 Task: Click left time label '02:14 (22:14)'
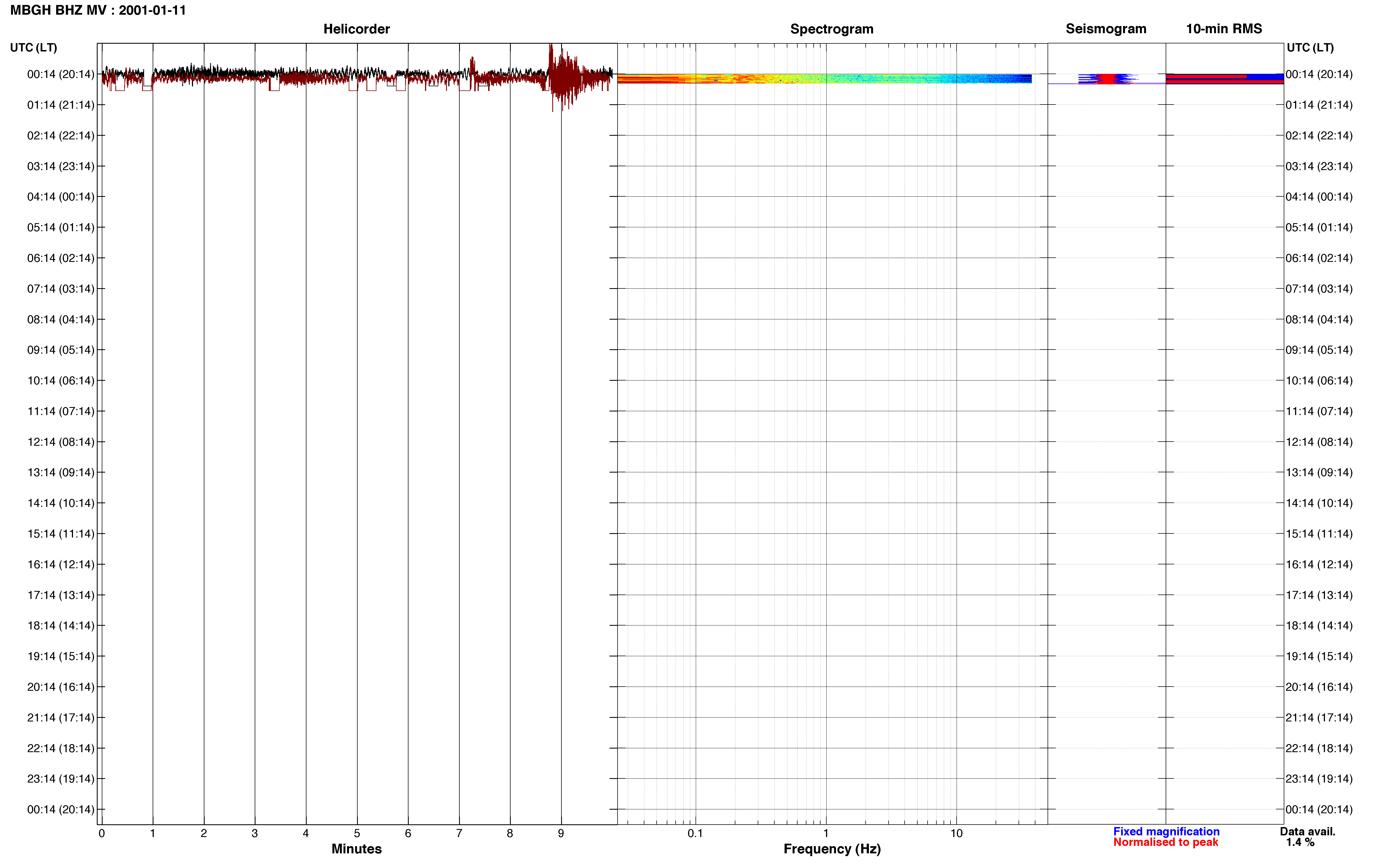tap(60, 135)
